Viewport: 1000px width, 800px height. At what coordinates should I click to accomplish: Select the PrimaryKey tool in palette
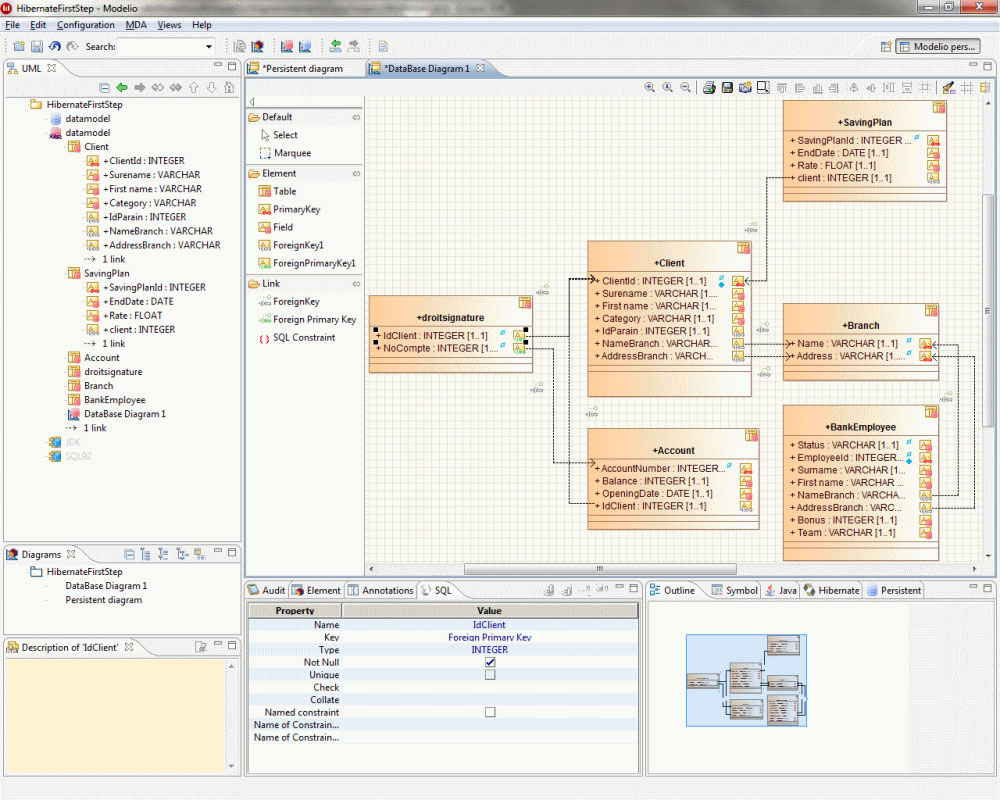point(289,209)
